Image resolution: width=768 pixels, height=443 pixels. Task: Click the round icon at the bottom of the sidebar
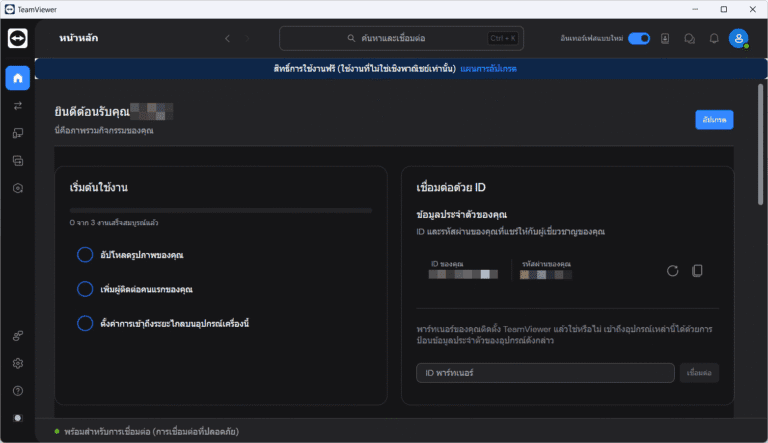tap(18, 418)
